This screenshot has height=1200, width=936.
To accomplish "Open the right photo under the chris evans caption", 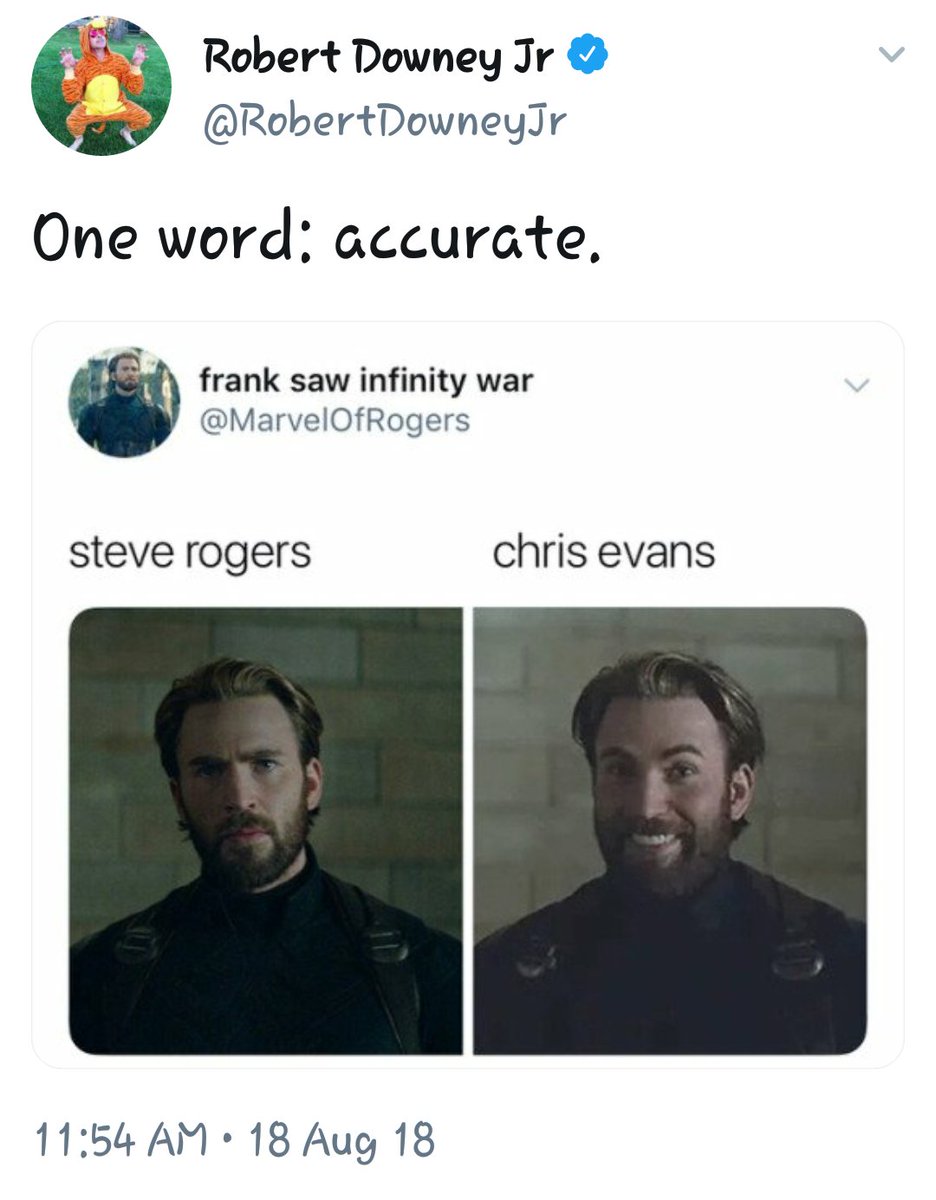I will coord(670,831).
